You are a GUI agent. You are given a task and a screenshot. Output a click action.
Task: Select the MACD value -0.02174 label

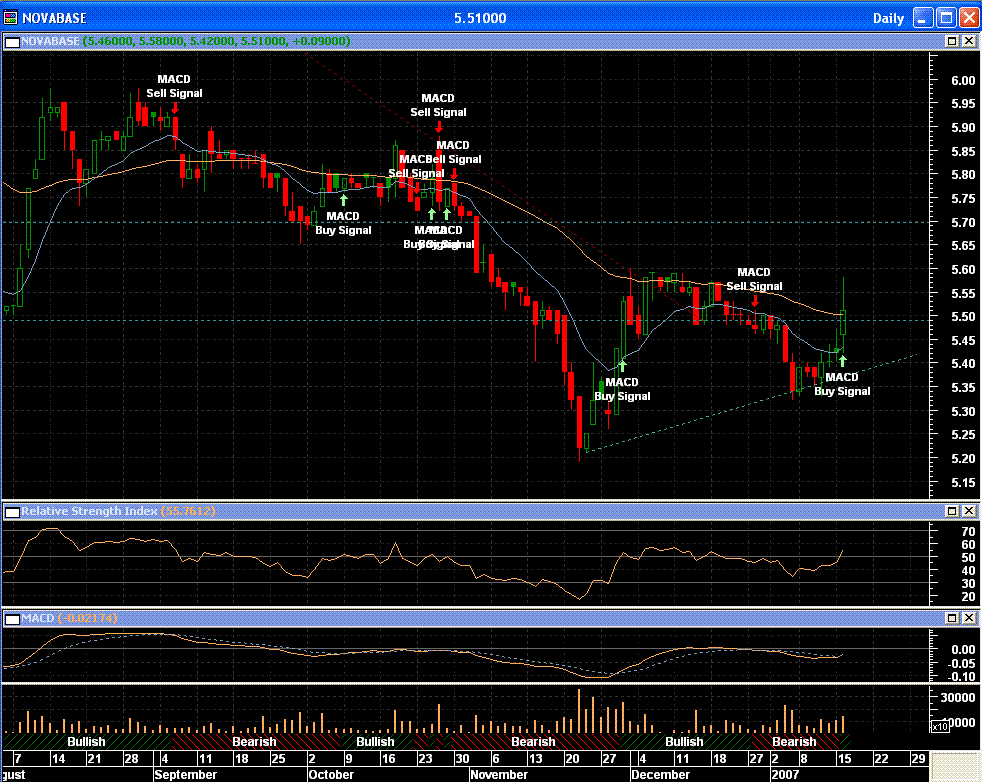[x=88, y=618]
